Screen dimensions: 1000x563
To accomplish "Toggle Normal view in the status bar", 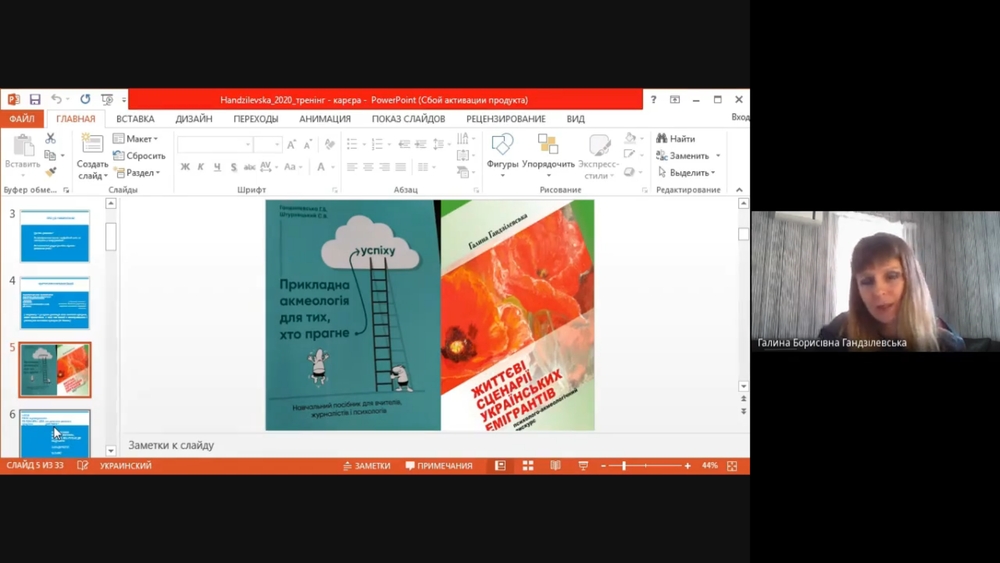I will pos(500,466).
